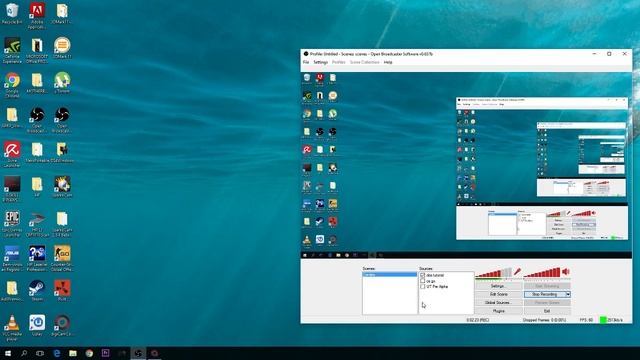The width and height of the screenshot is (640, 360).
Task: Adjust the desktop audio volume meter slider
Action: click(x=542, y=273)
